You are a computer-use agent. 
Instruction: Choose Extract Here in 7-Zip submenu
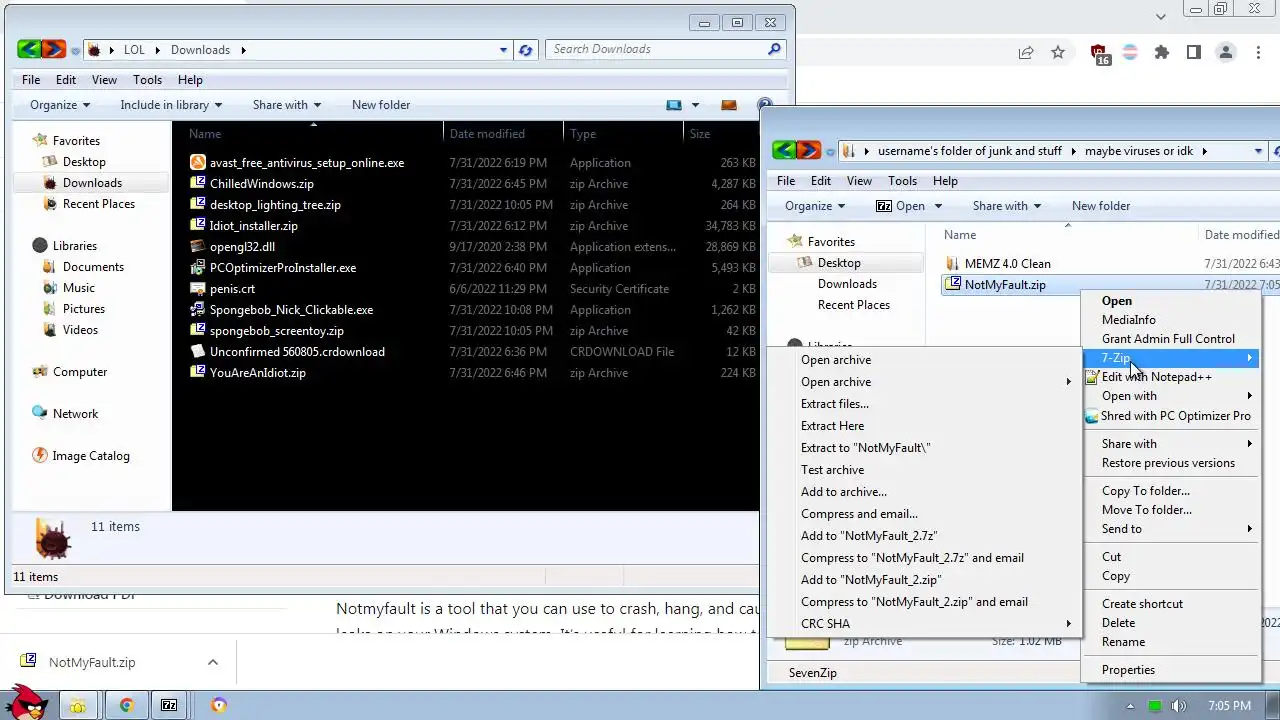(x=832, y=426)
